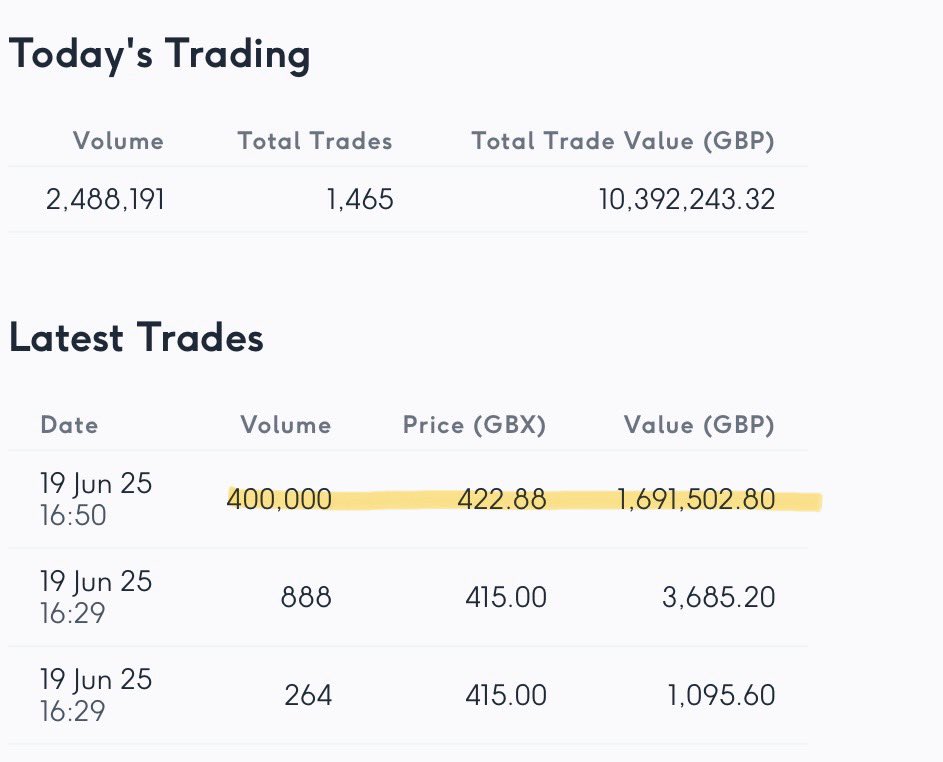Image resolution: width=943 pixels, height=762 pixels.
Task: Click the Total Trade Value (GBP) header
Action: point(623,141)
